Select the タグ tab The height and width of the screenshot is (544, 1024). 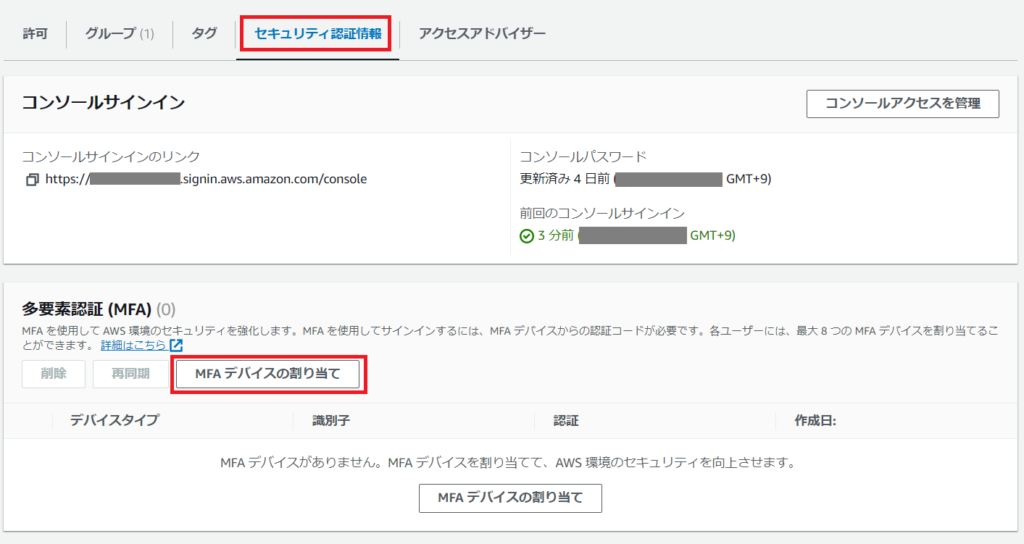204,34
